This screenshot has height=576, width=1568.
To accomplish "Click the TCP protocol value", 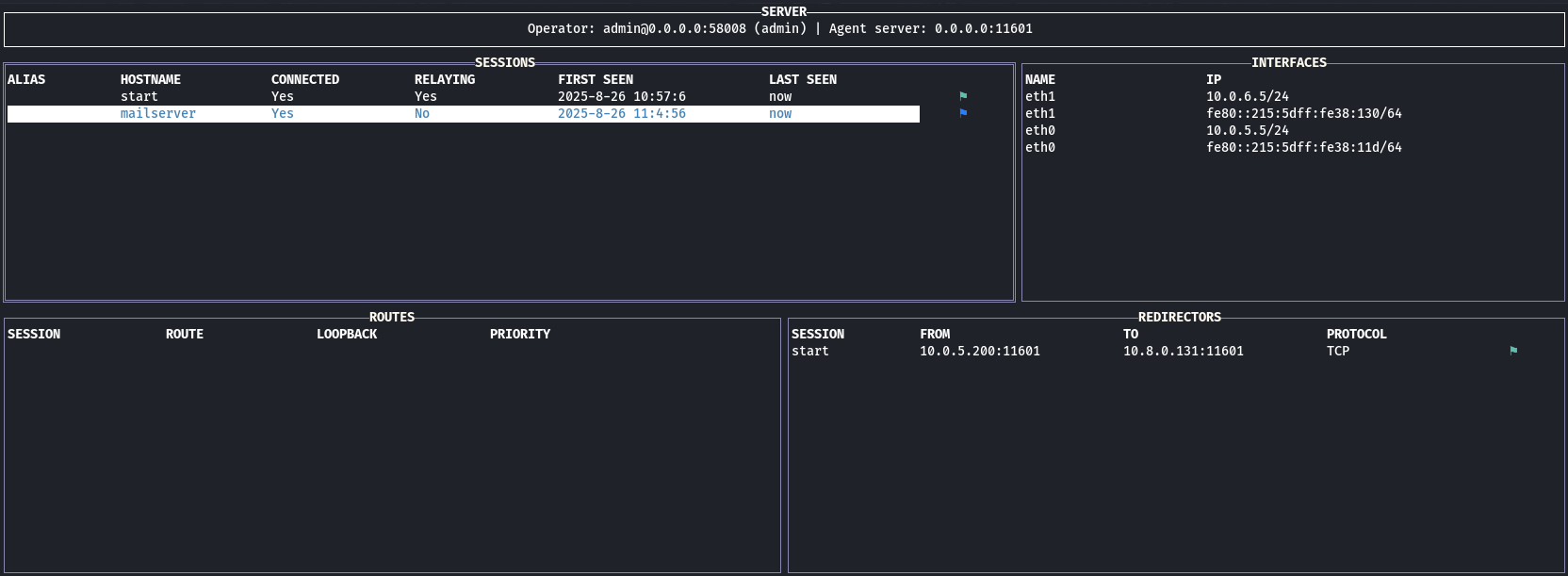I will pos(1338,352).
